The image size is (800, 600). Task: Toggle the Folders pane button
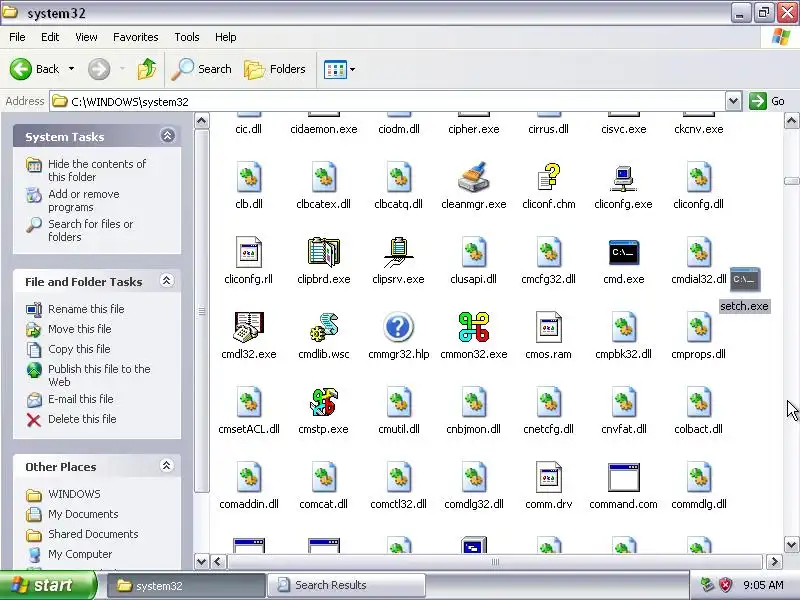pyautogui.click(x=275, y=69)
